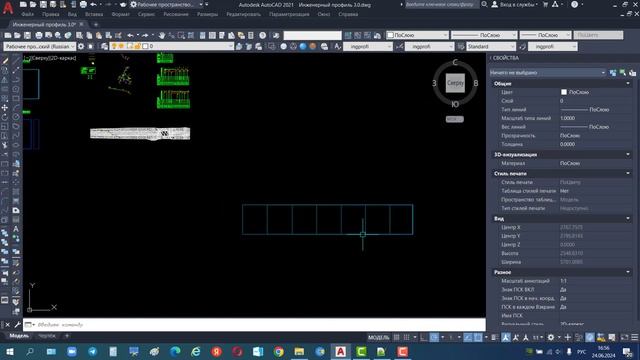Collapse the Вид section in Properties
640x360 pixels.
coord(628,218)
